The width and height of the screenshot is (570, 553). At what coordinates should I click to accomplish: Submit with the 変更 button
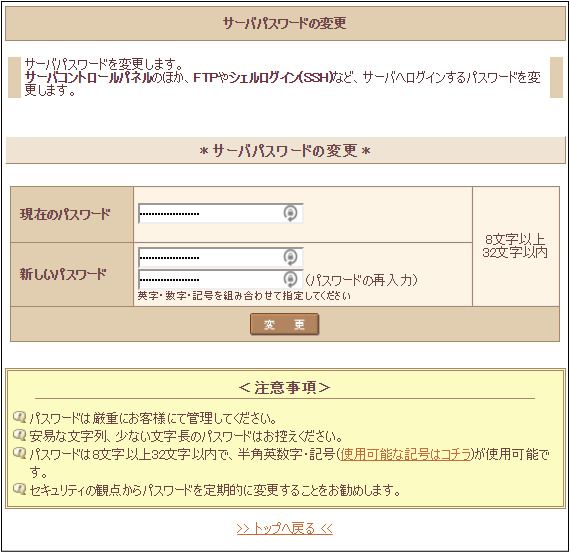click(x=284, y=324)
